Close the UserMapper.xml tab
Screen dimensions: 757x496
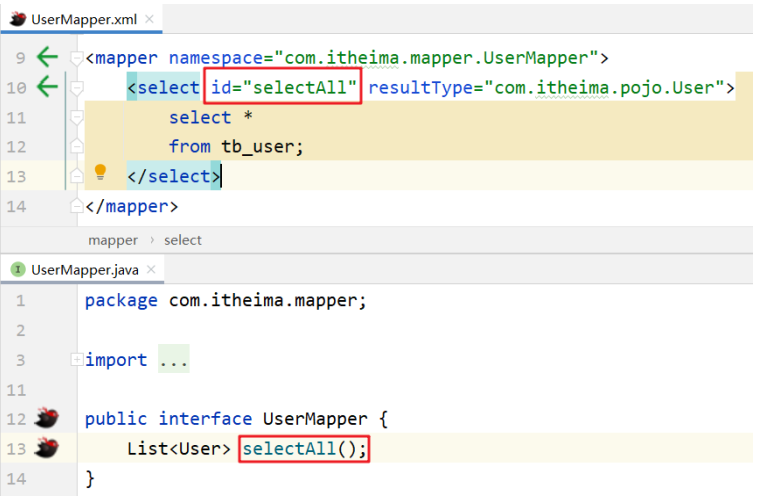point(150,19)
